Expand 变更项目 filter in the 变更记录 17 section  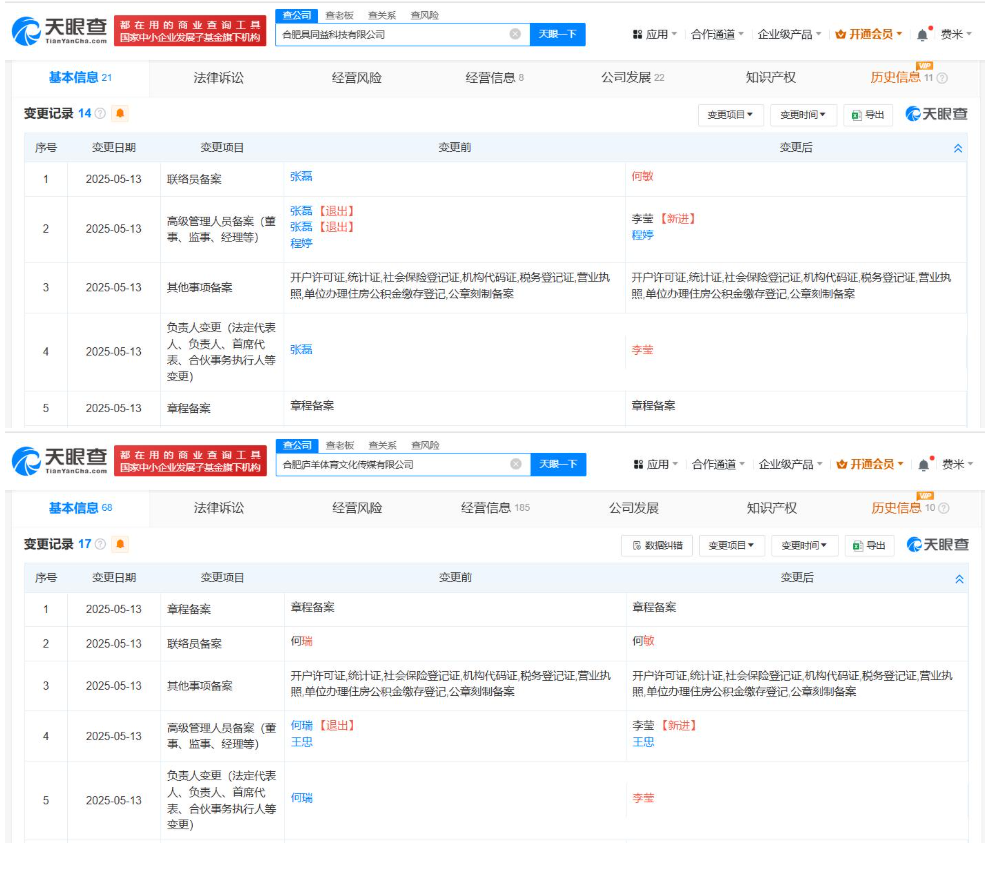coord(731,546)
